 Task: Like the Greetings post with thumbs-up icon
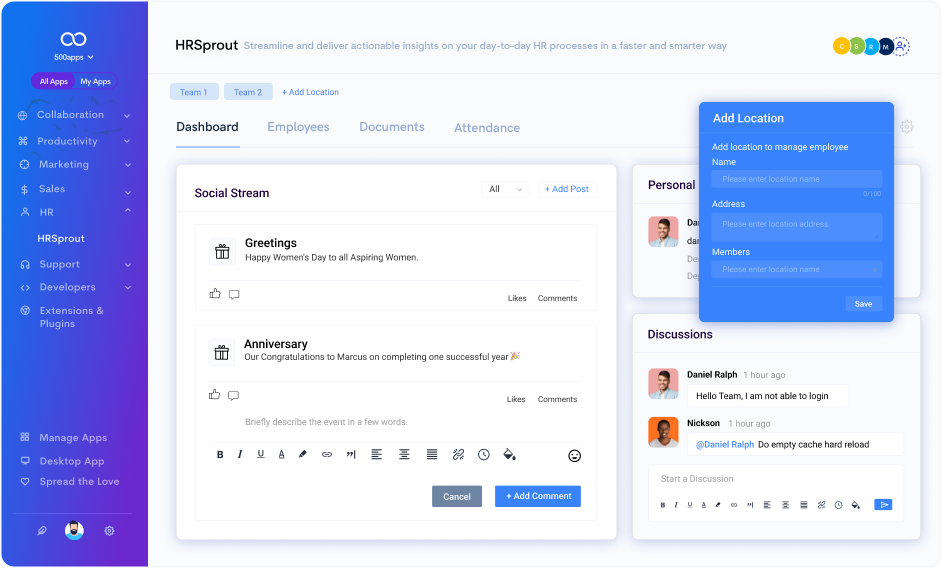coord(215,294)
